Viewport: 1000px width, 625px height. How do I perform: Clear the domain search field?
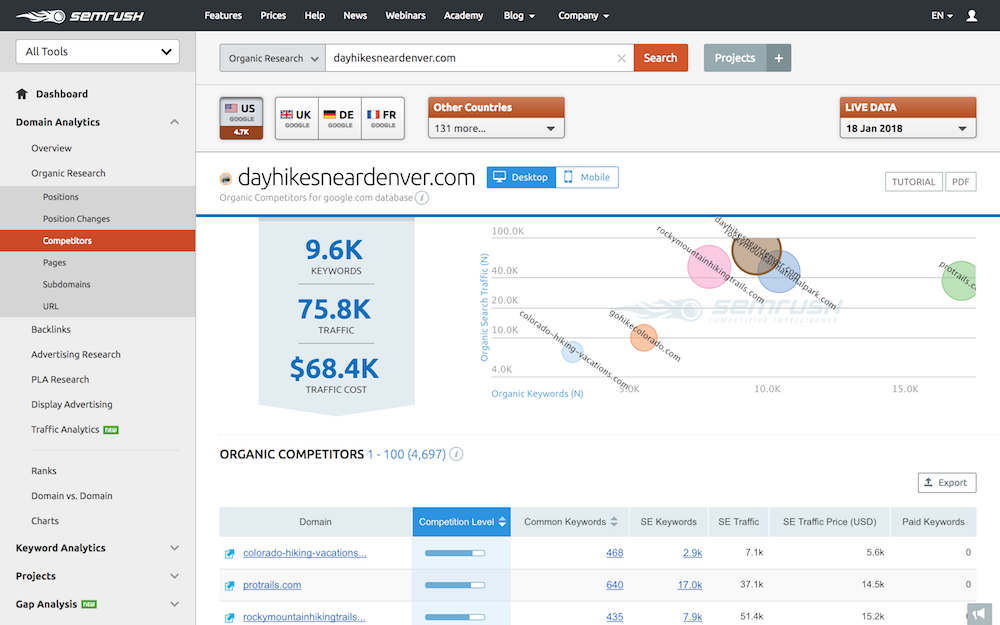pos(621,58)
